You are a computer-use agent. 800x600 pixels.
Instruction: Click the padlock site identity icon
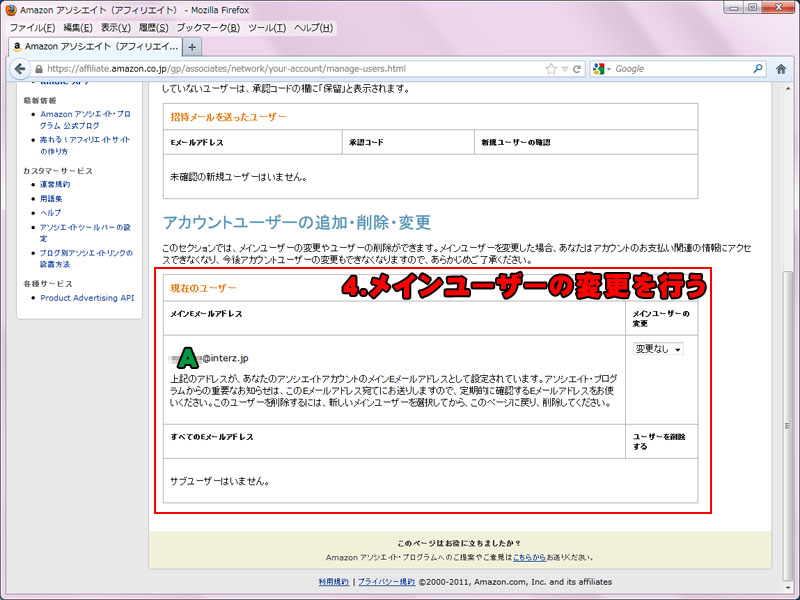[x=38, y=69]
